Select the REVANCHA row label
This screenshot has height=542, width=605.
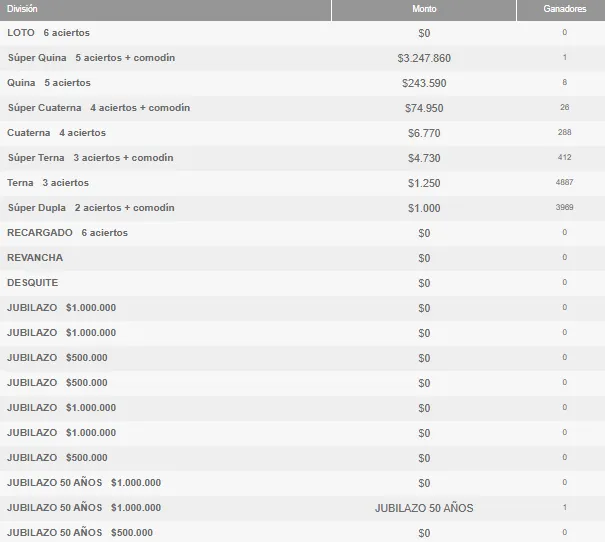35,258
